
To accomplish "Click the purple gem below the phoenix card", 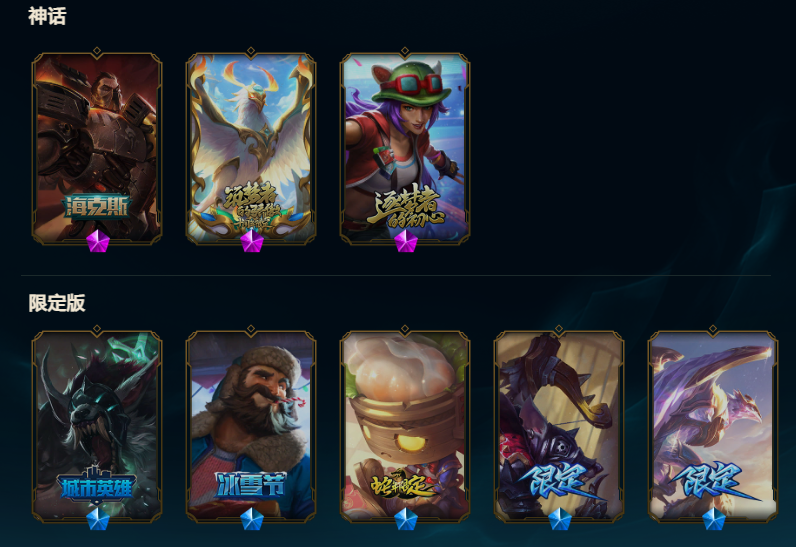I will [x=252, y=241].
